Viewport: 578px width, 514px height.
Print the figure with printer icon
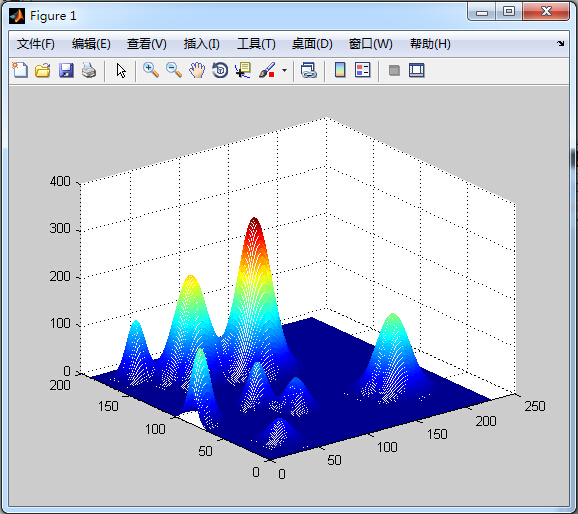pyautogui.click(x=89, y=70)
